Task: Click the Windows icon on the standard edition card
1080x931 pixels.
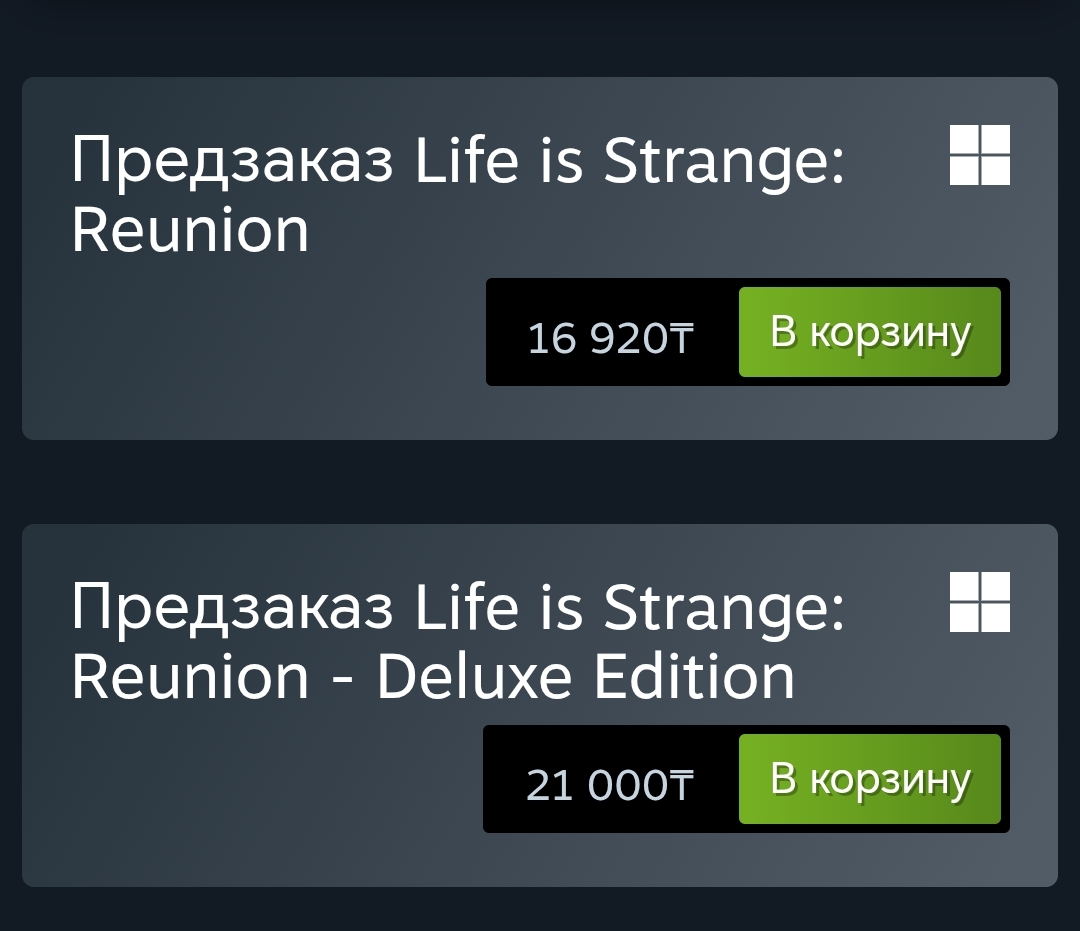Action: [979, 156]
